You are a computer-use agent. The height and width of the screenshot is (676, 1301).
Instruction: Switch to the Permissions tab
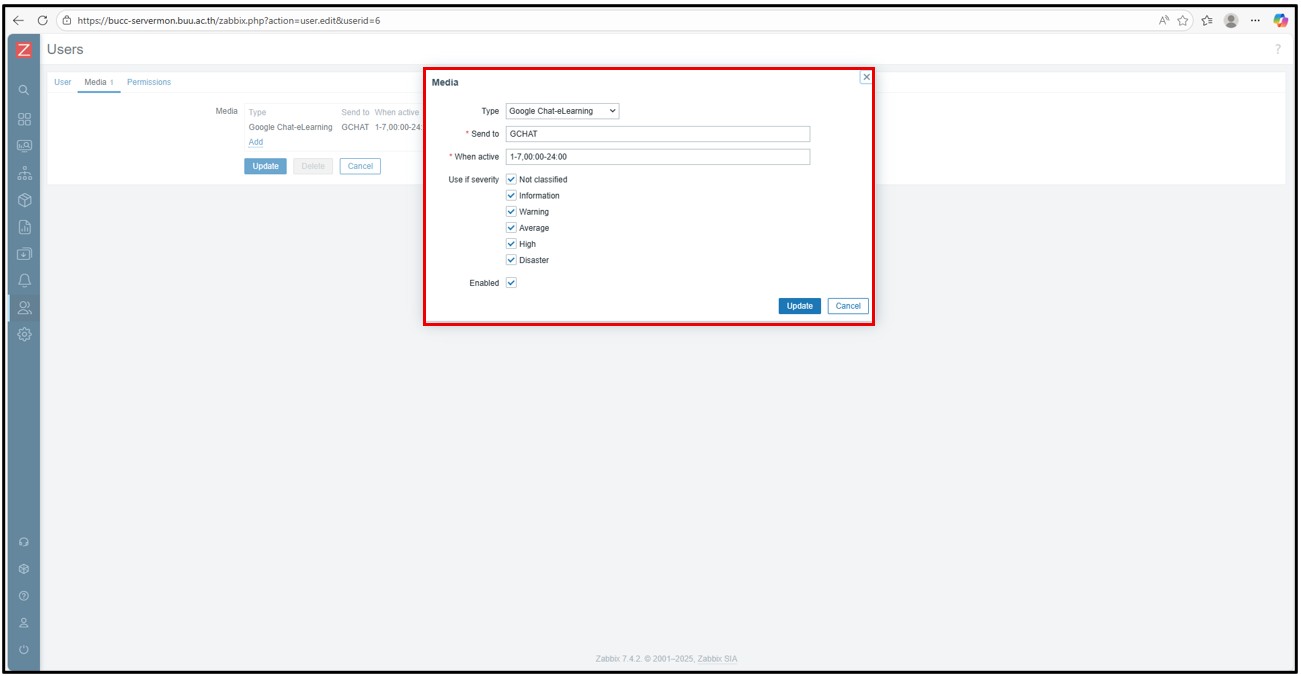click(x=149, y=82)
